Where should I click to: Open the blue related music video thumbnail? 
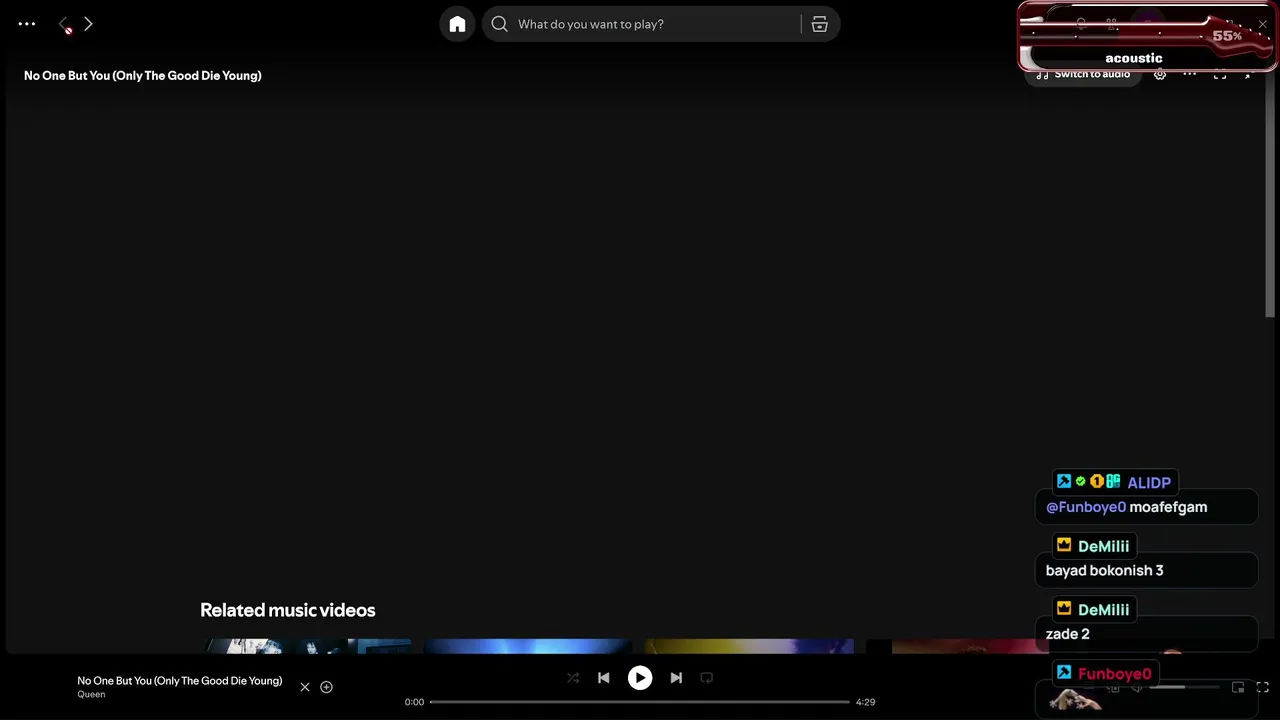click(x=528, y=647)
